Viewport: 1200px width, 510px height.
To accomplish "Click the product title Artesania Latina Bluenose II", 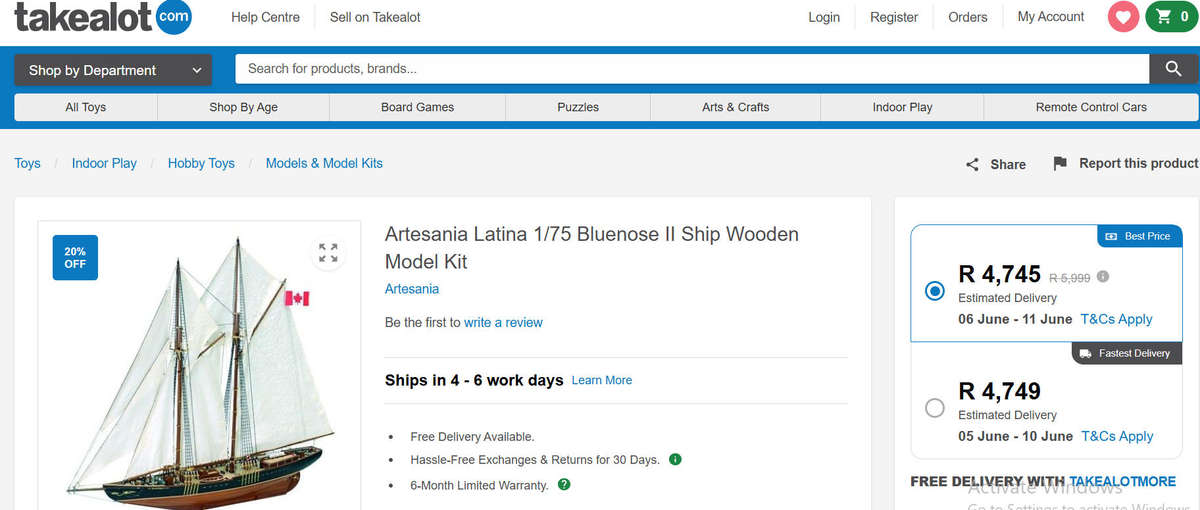I will tap(592, 248).
